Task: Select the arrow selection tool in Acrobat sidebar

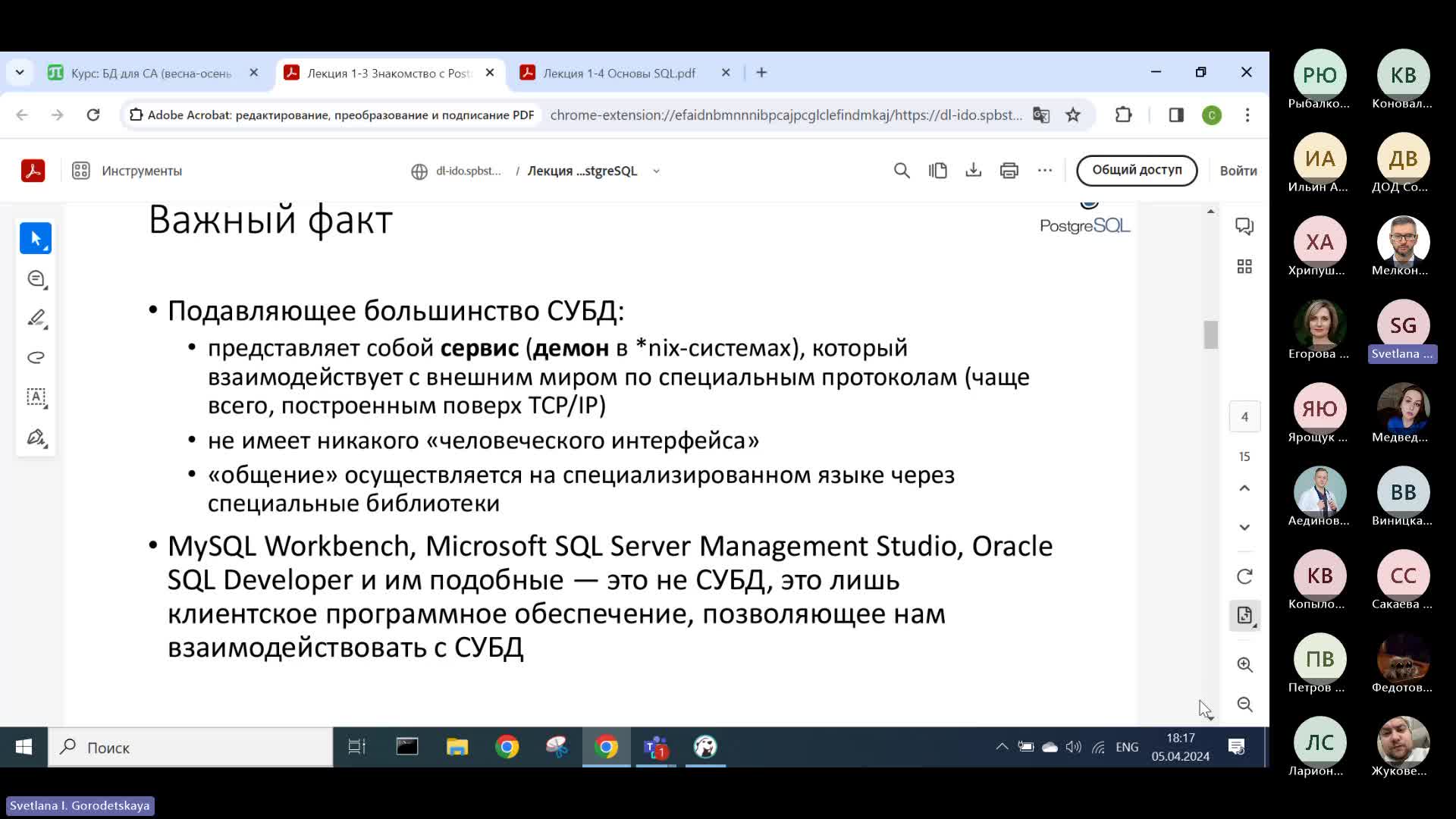Action: [x=36, y=238]
